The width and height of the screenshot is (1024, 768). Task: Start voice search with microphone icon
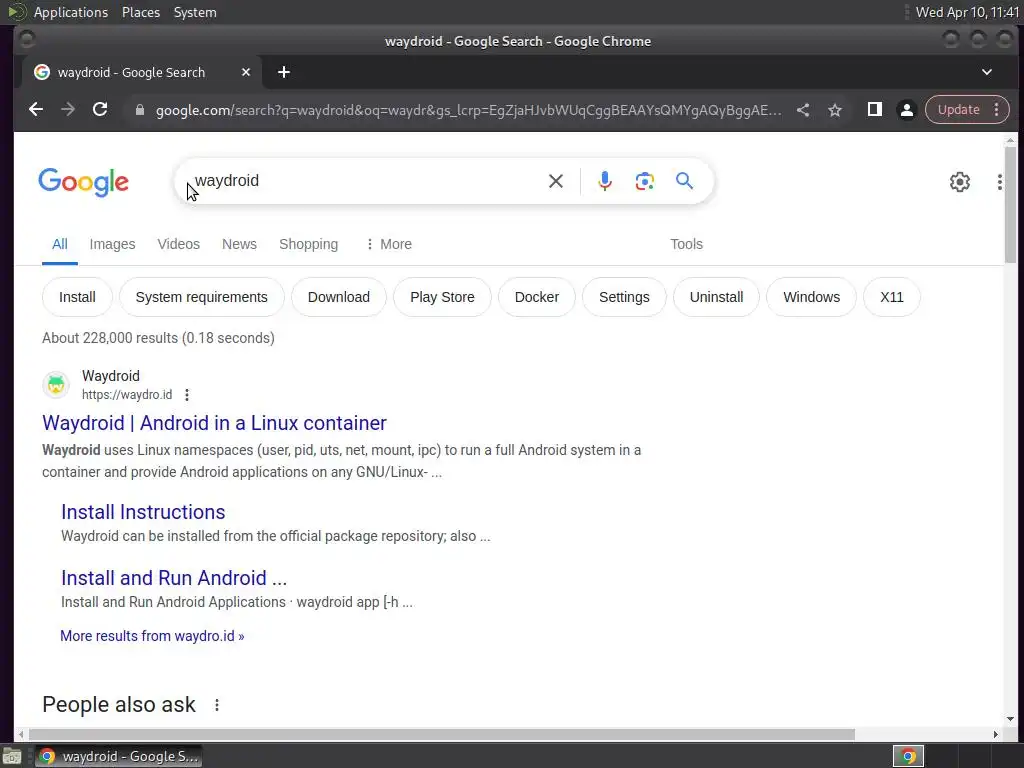605,181
